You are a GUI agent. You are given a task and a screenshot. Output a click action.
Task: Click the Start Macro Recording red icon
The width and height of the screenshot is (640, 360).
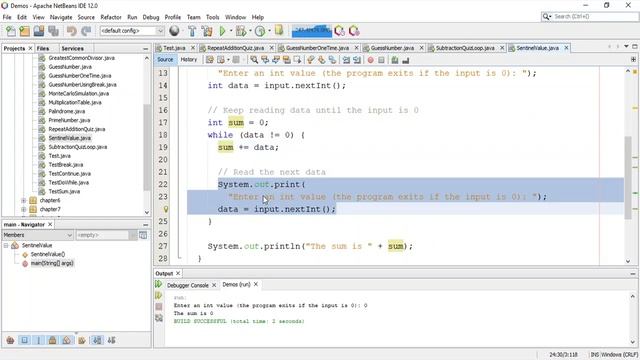pos(371,60)
